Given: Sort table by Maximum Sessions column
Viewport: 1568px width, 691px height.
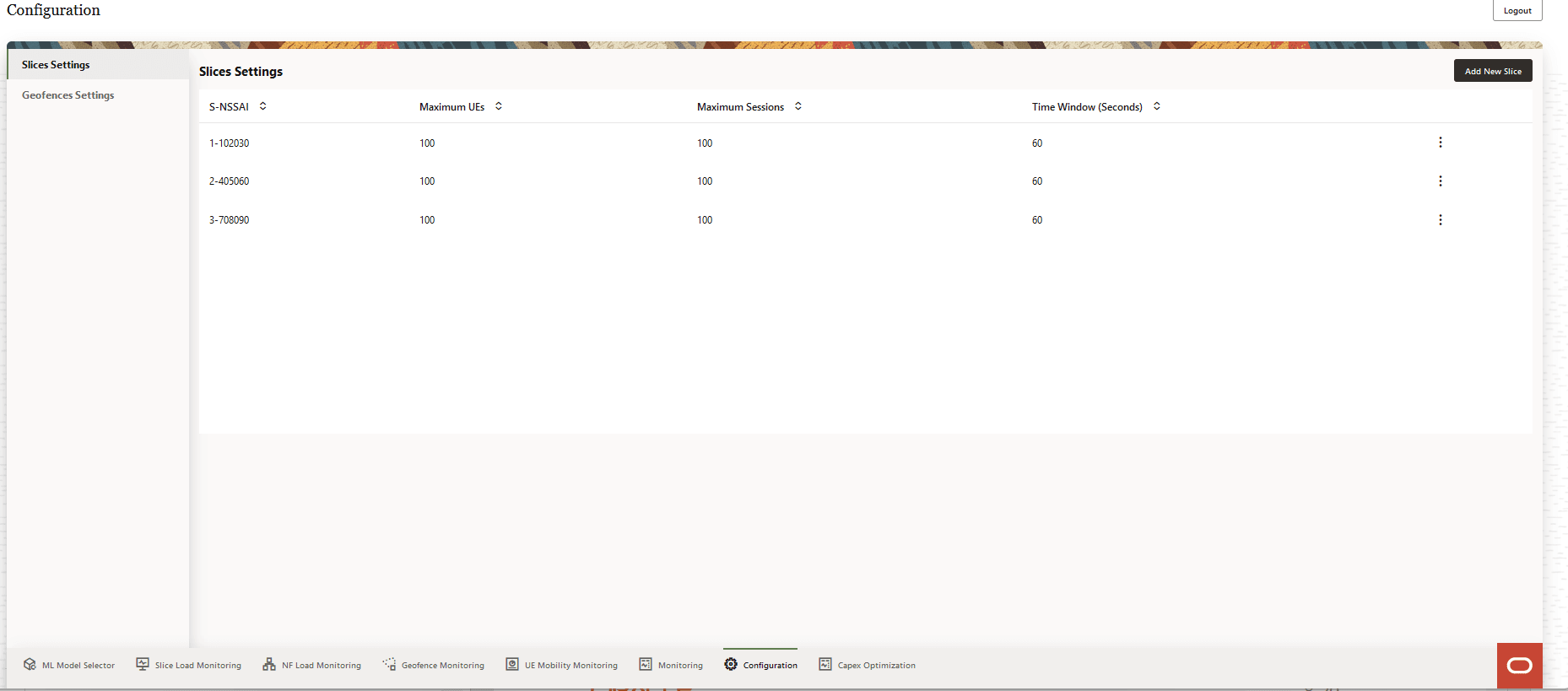Looking at the screenshot, I should click(798, 106).
